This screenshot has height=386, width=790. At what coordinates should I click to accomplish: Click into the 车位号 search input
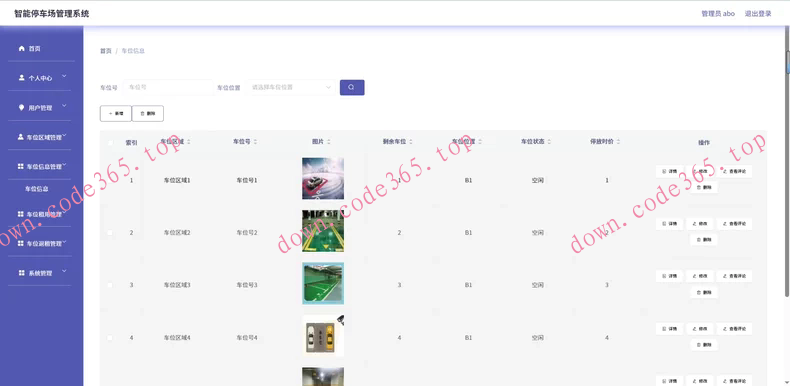168,87
